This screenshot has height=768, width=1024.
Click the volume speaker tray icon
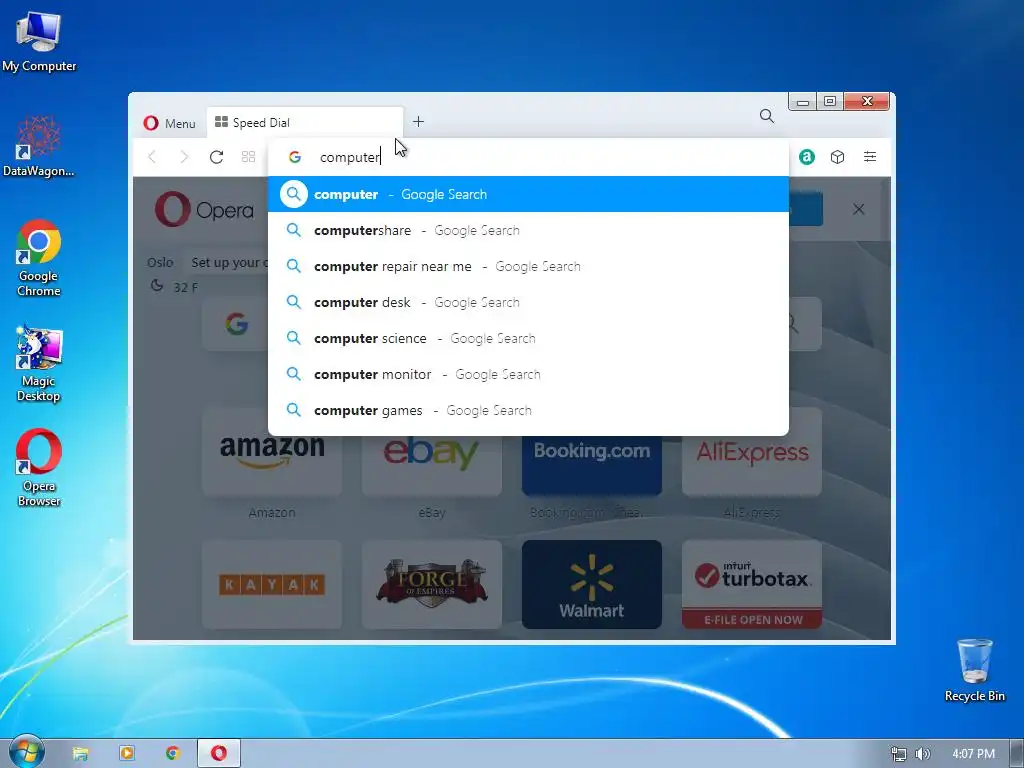(922, 754)
